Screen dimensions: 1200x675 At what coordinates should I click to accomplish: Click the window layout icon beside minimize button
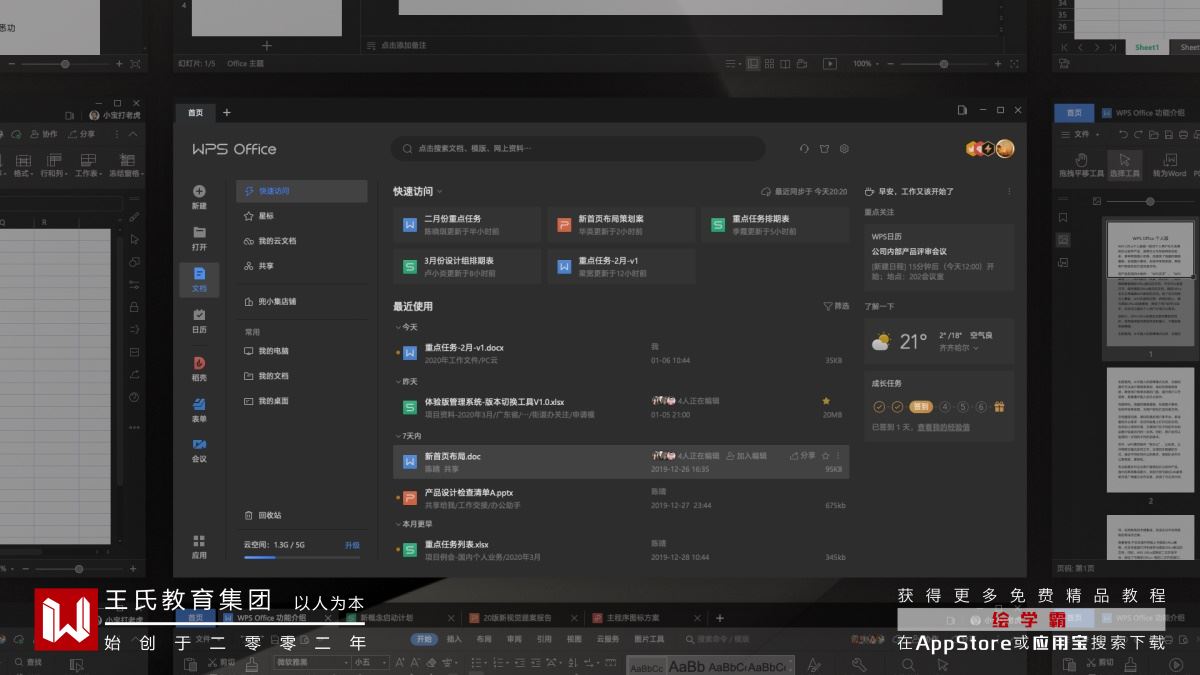[x=962, y=110]
